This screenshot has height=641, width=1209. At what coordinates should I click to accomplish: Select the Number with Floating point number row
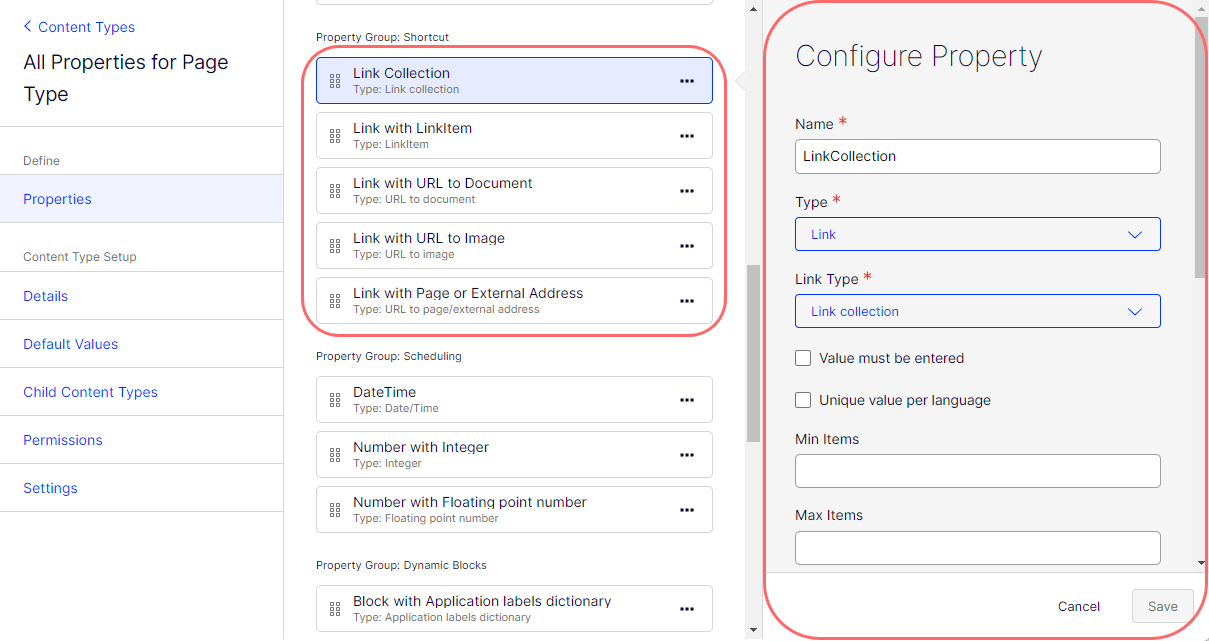click(514, 510)
